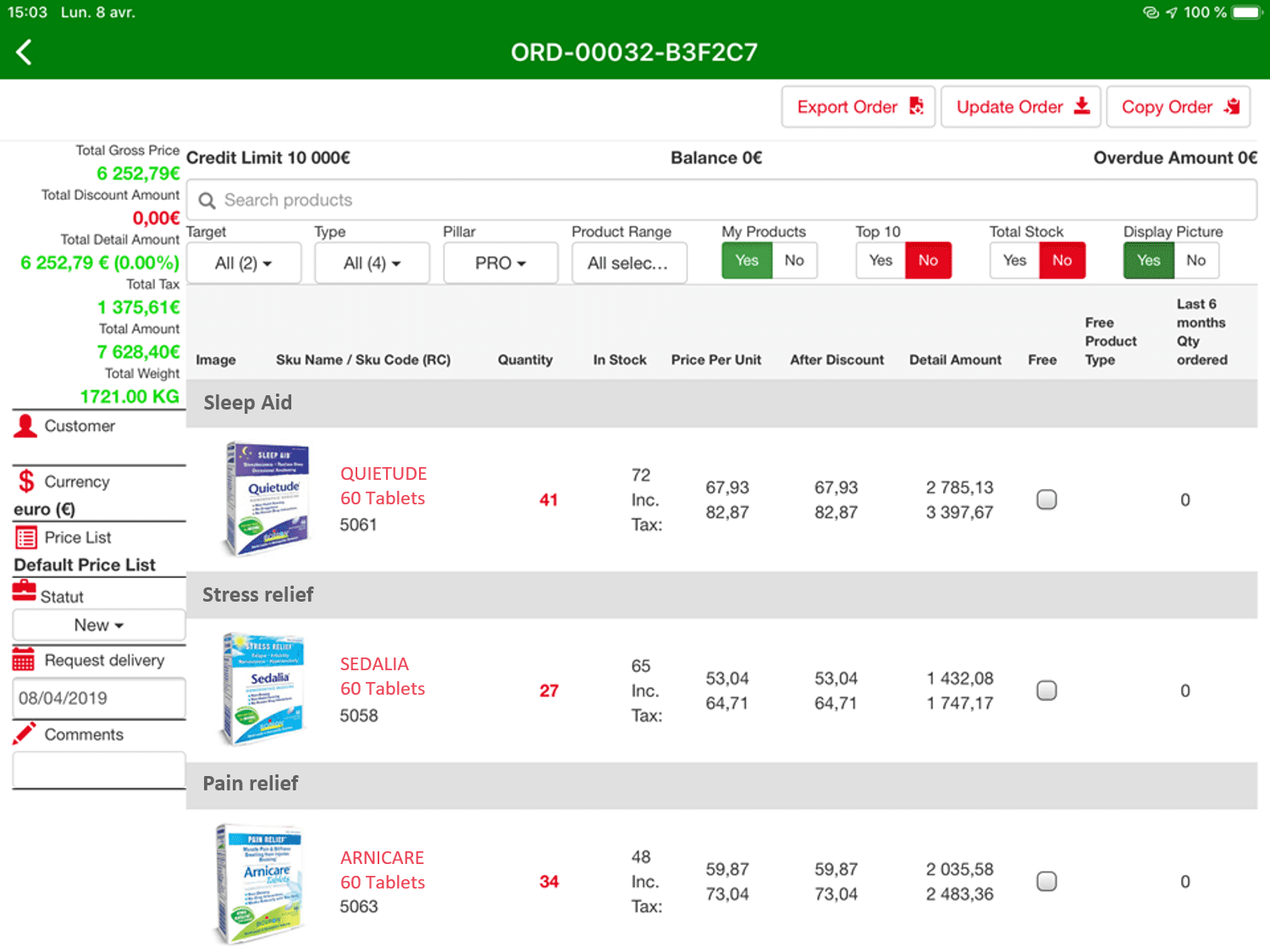Tap the Credit Limit 10 000€ label

click(268, 158)
